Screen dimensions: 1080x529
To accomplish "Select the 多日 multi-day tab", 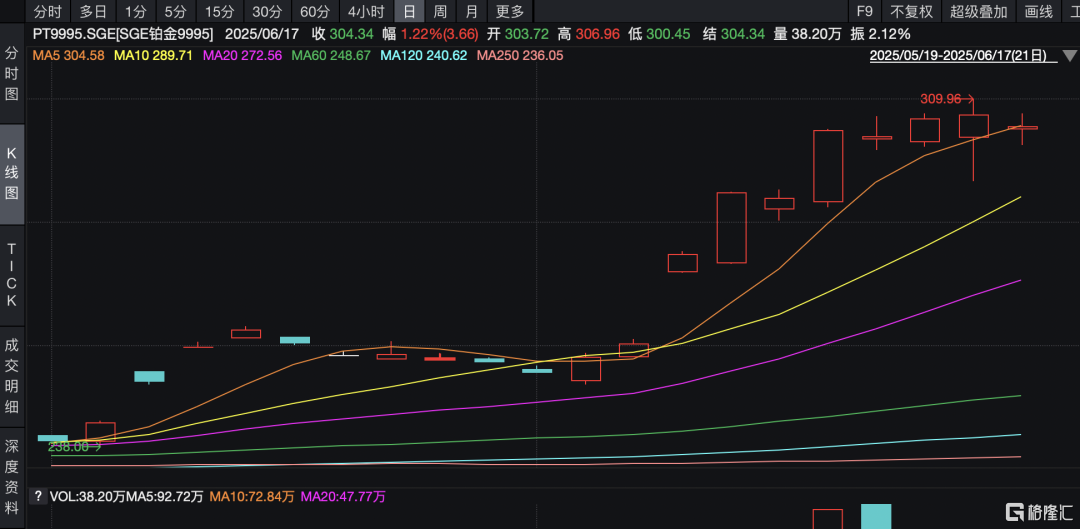I will tap(93, 11).
